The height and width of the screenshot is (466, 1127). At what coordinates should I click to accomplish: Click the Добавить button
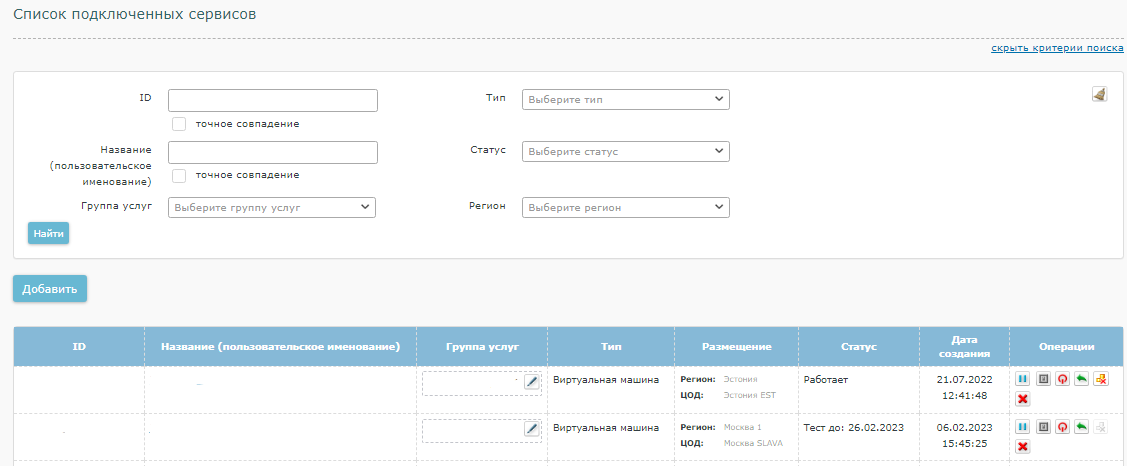tap(50, 289)
